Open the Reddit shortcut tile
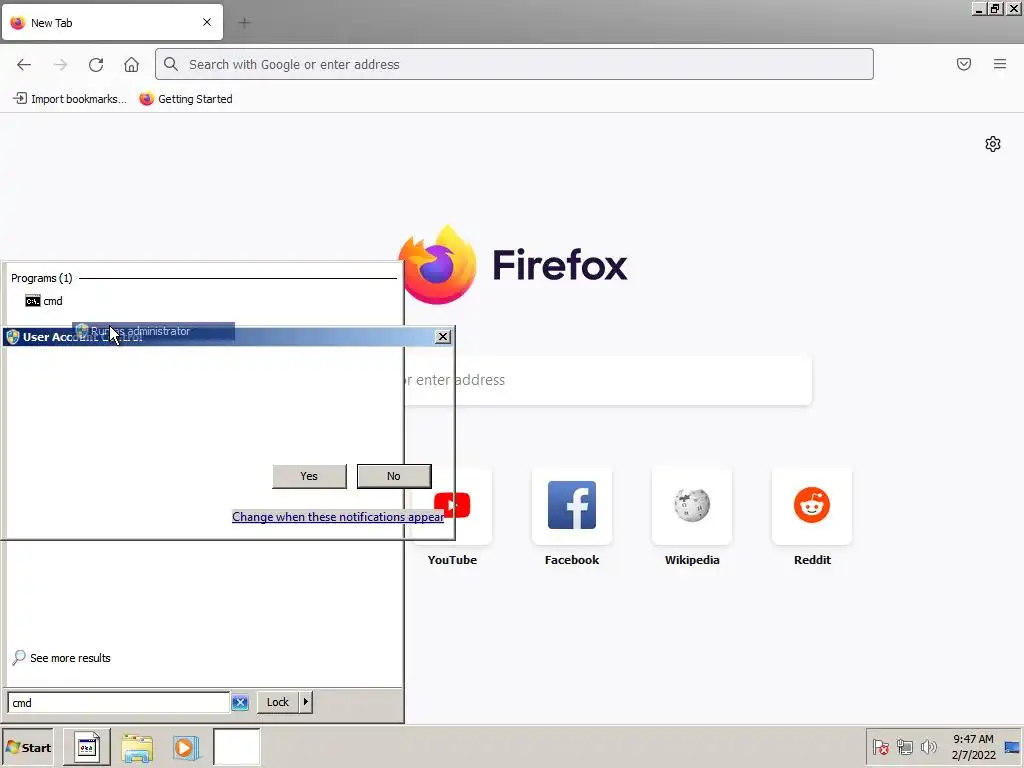Screen dimensions: 1024x768 pyautogui.click(x=812, y=516)
